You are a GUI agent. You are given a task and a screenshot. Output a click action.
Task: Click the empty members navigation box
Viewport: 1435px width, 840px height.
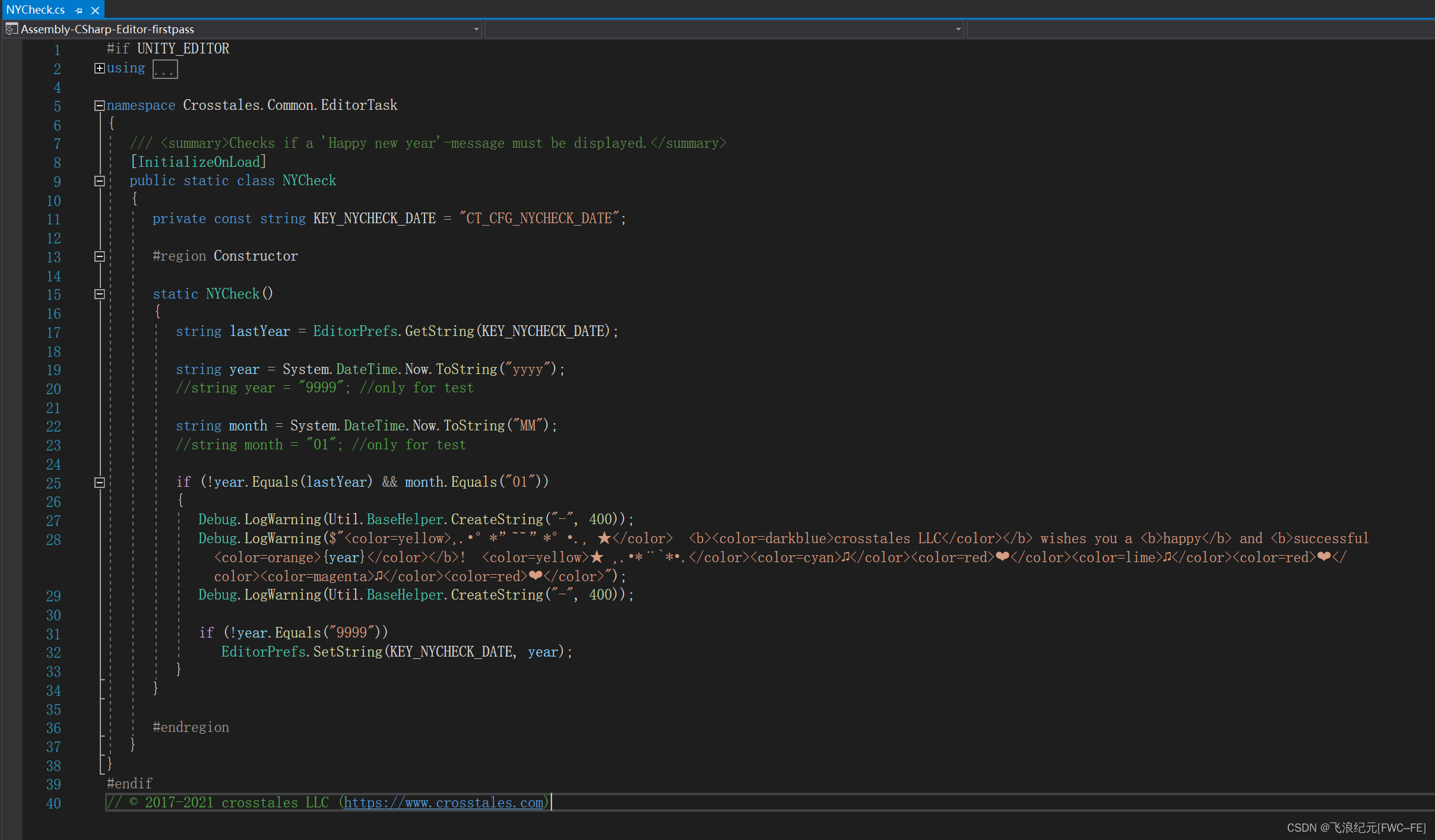[x=1200, y=29]
